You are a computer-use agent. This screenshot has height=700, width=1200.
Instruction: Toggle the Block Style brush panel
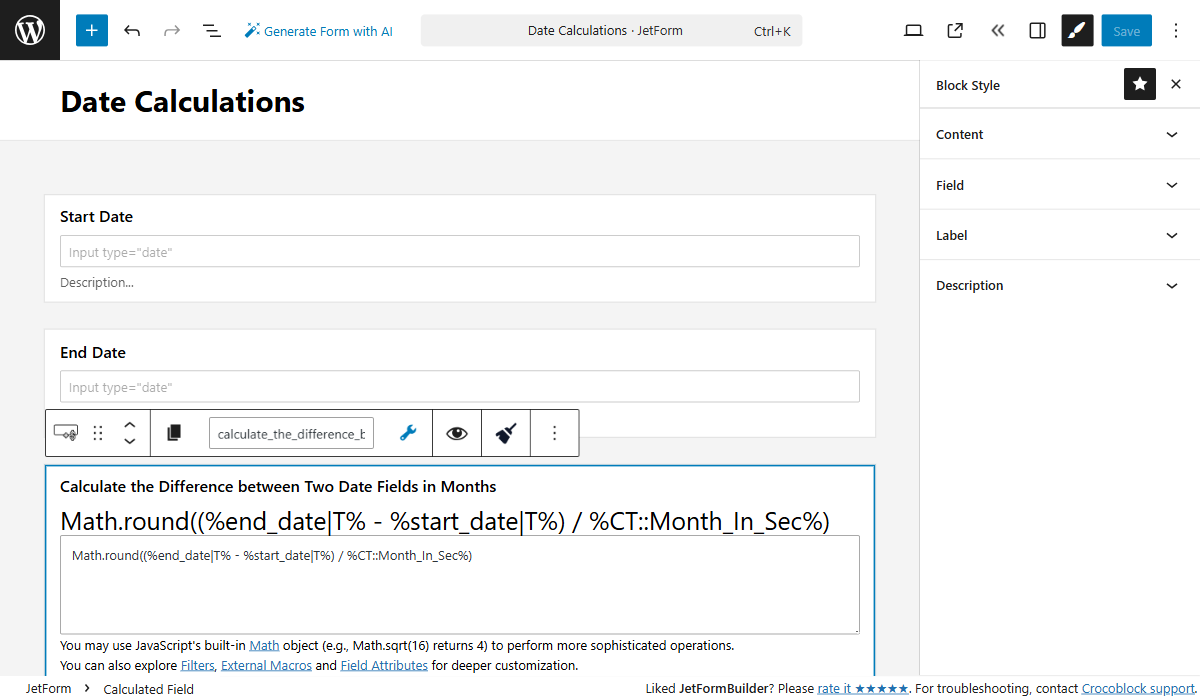point(1077,30)
